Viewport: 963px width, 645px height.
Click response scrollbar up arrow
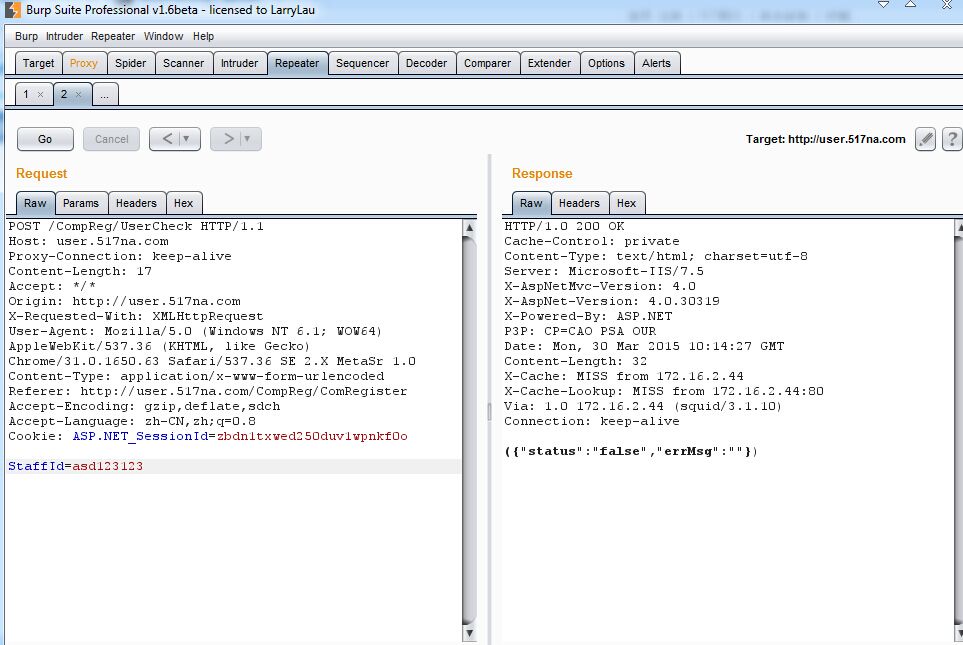click(959, 229)
